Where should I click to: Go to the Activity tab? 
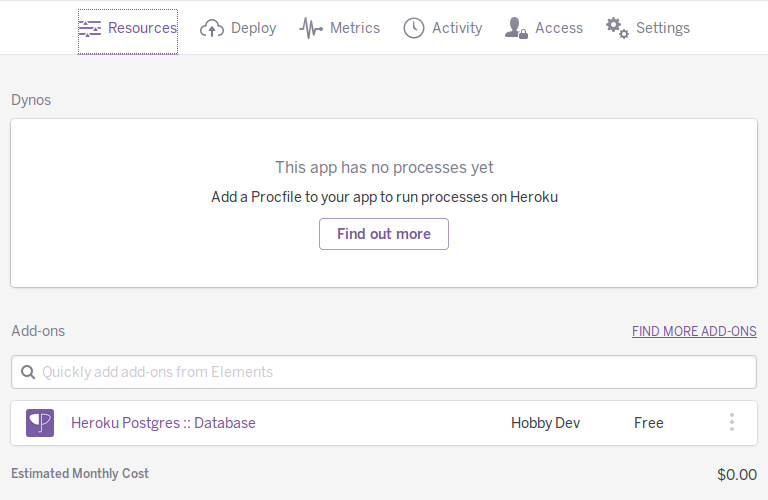pyautogui.click(x=456, y=28)
